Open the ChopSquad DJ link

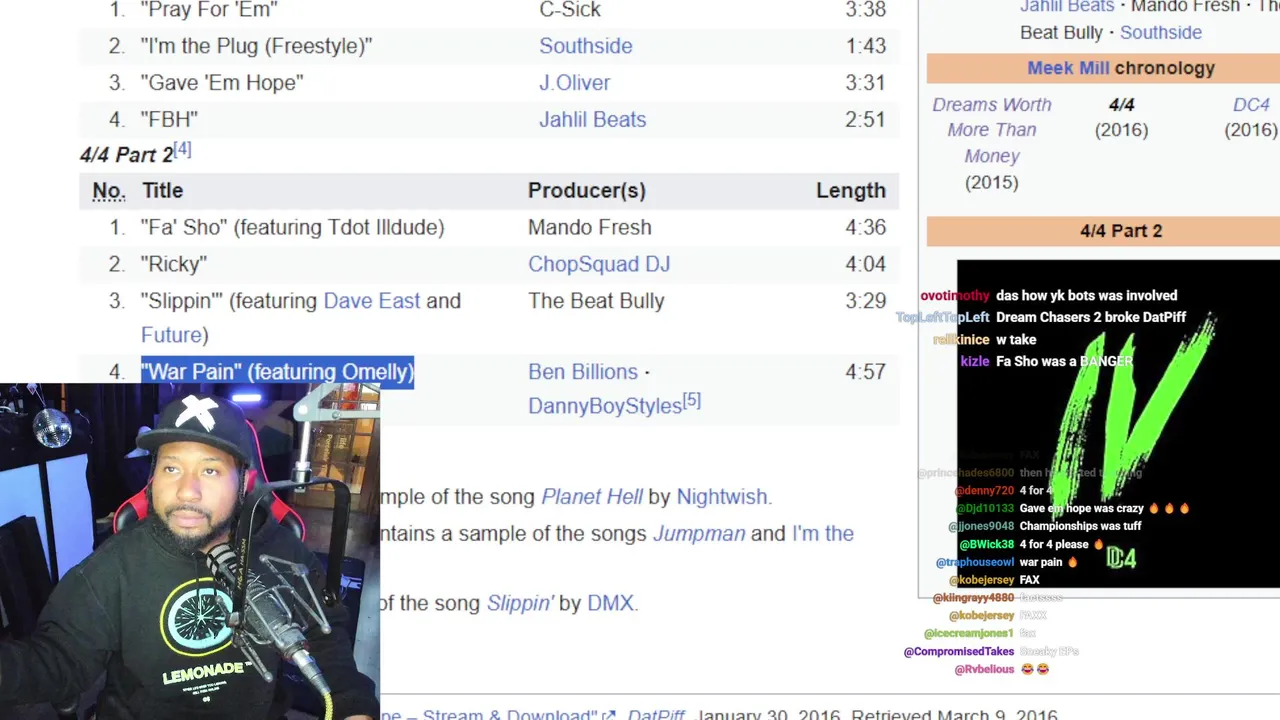(x=599, y=264)
